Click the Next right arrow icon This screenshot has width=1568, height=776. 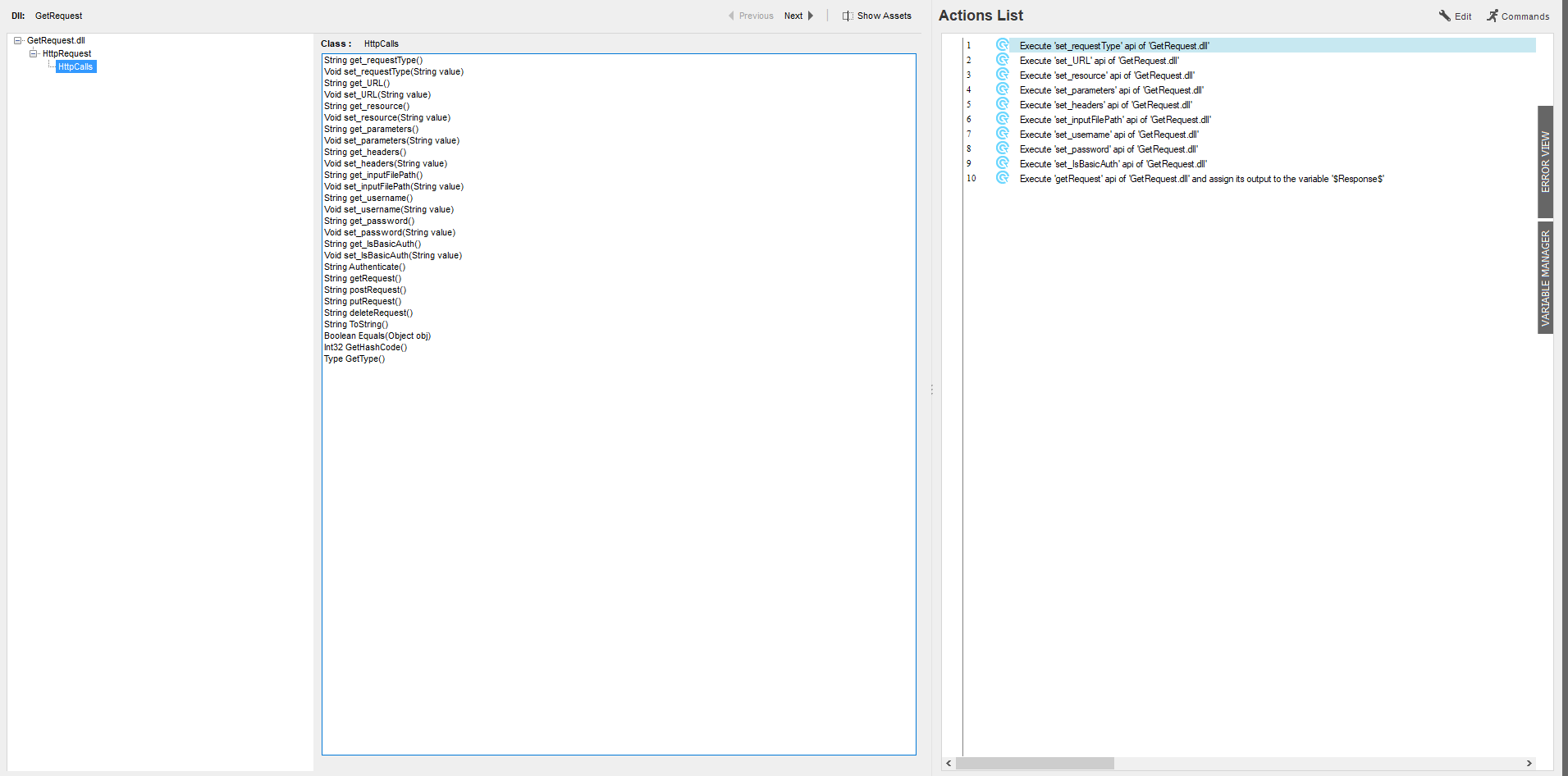(x=811, y=16)
